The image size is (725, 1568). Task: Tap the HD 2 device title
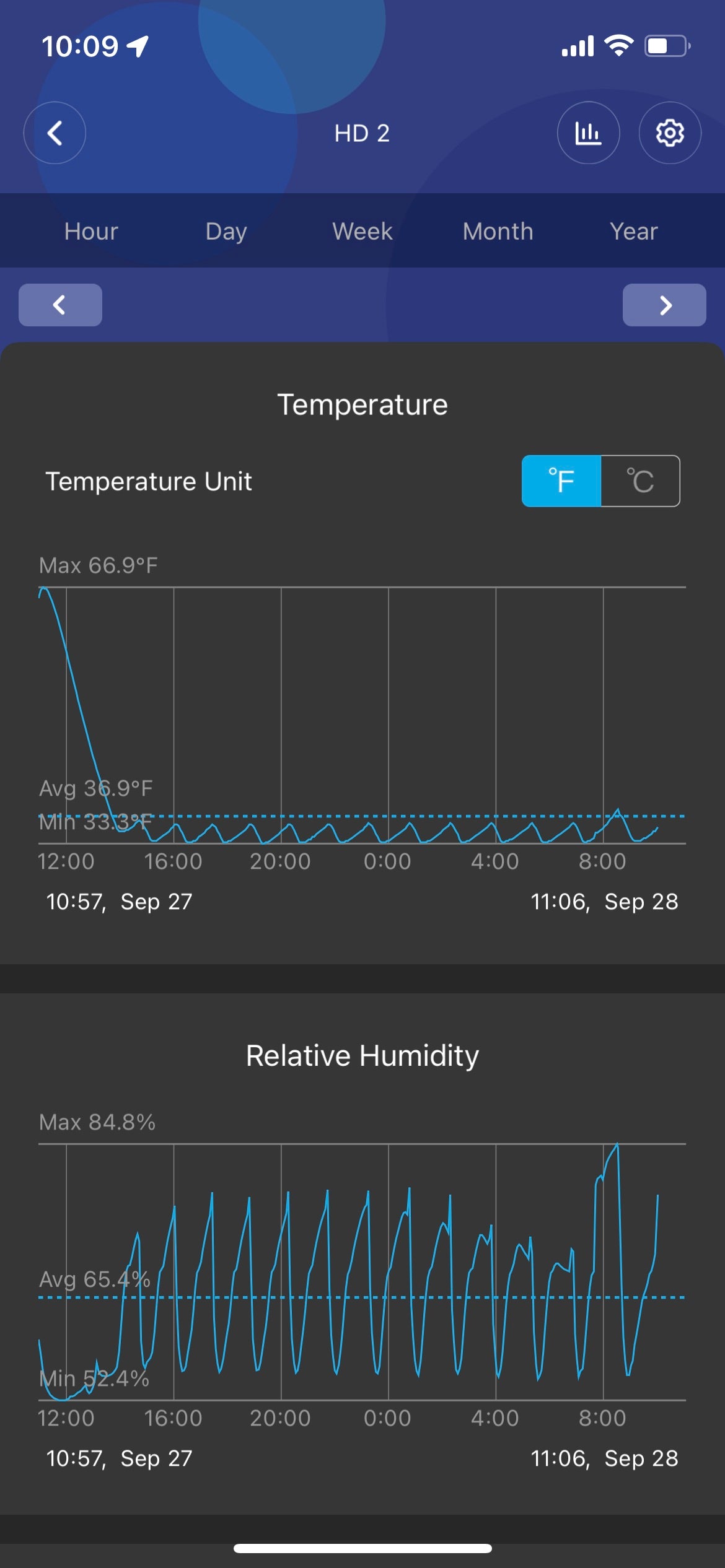(362, 133)
